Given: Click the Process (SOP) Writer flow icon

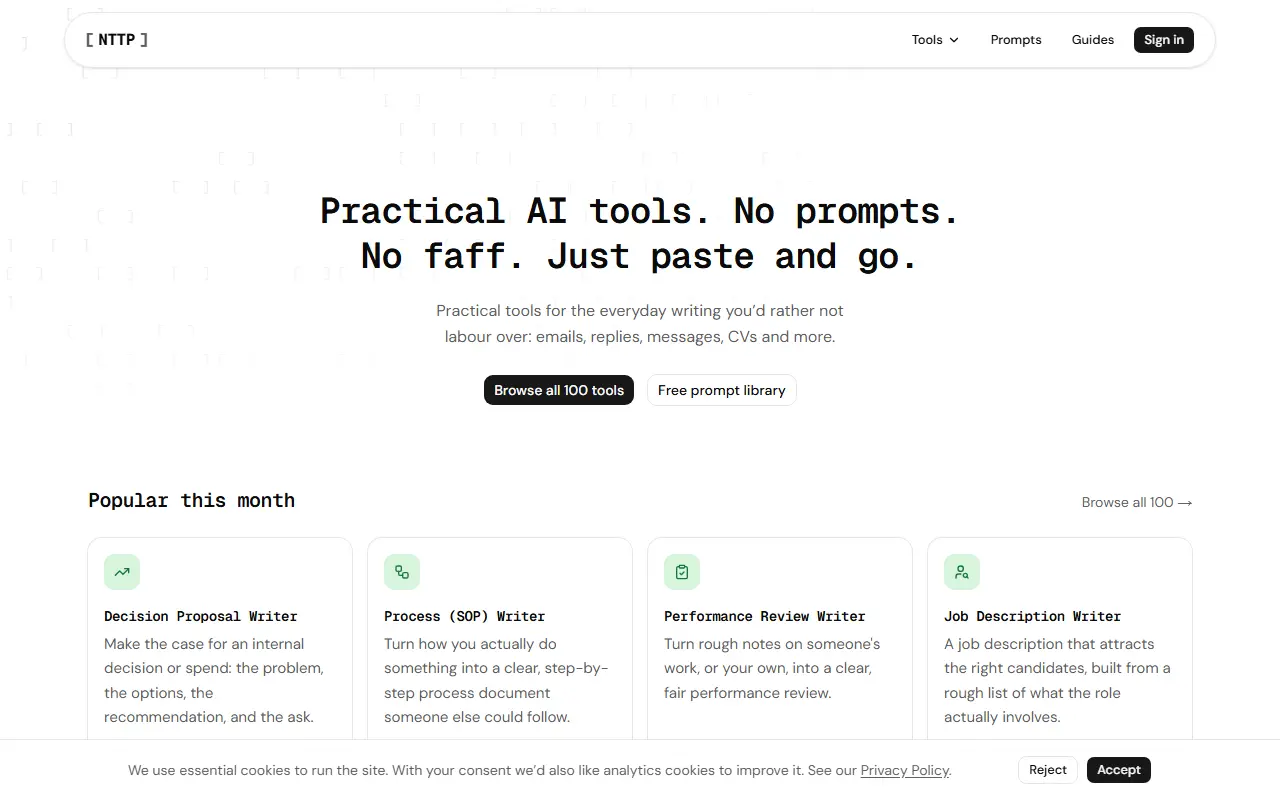Looking at the screenshot, I should click(x=402, y=572).
